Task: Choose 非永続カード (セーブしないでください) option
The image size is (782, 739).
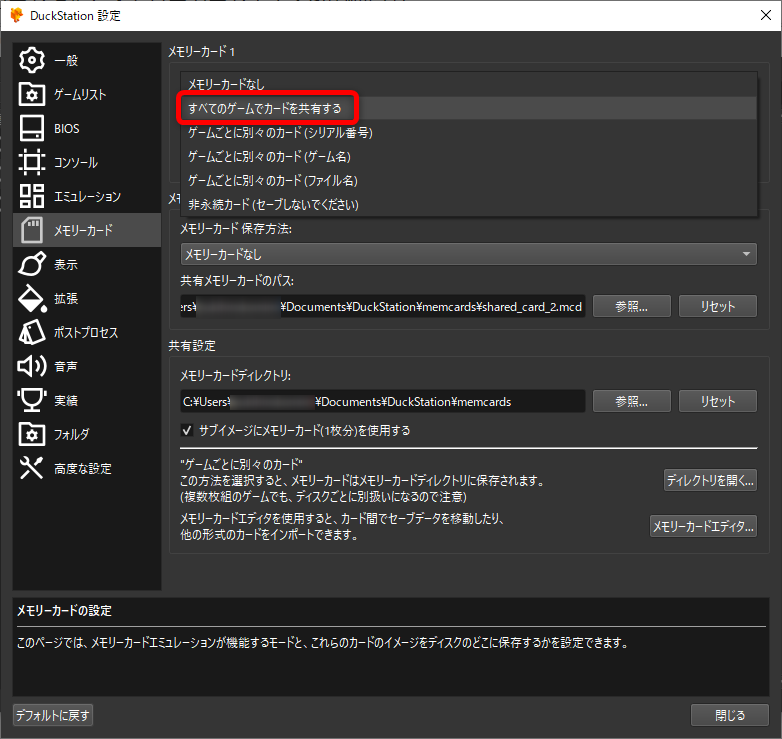Action: 469,204
